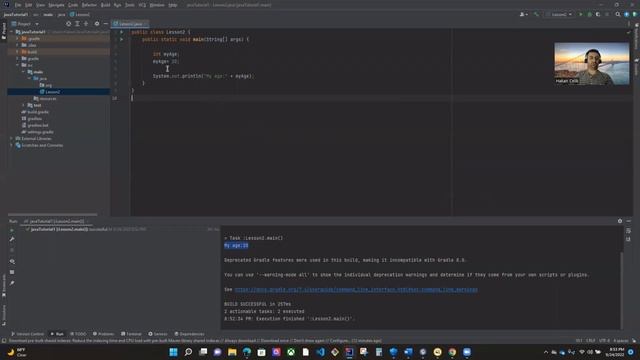Click Windows Start button on taskbar

pos(173,352)
